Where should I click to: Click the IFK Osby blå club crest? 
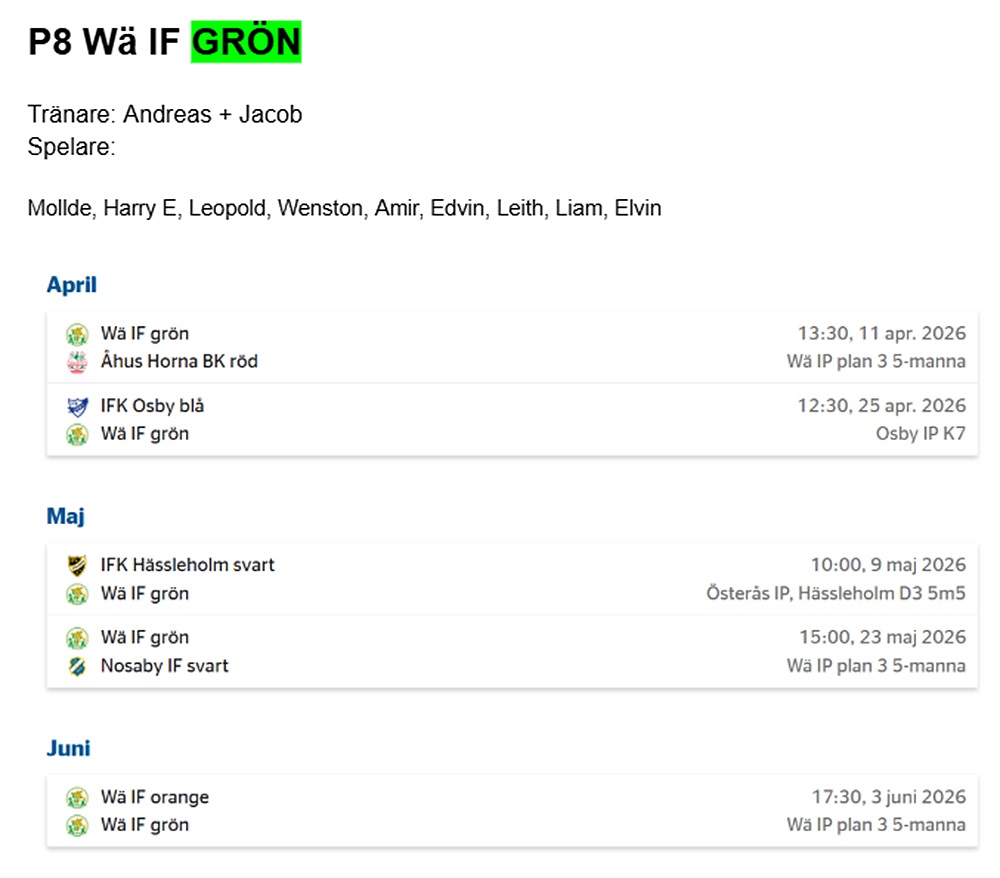[77, 406]
